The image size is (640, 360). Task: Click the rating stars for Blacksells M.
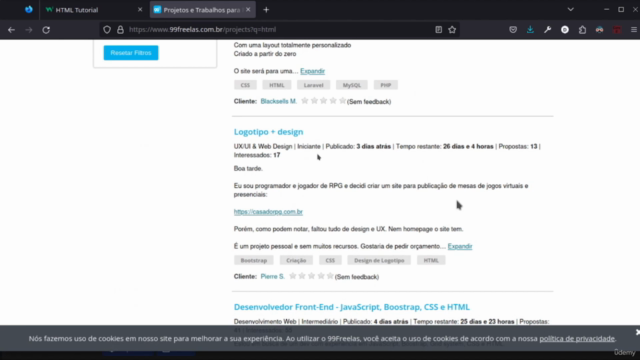pos(323,101)
